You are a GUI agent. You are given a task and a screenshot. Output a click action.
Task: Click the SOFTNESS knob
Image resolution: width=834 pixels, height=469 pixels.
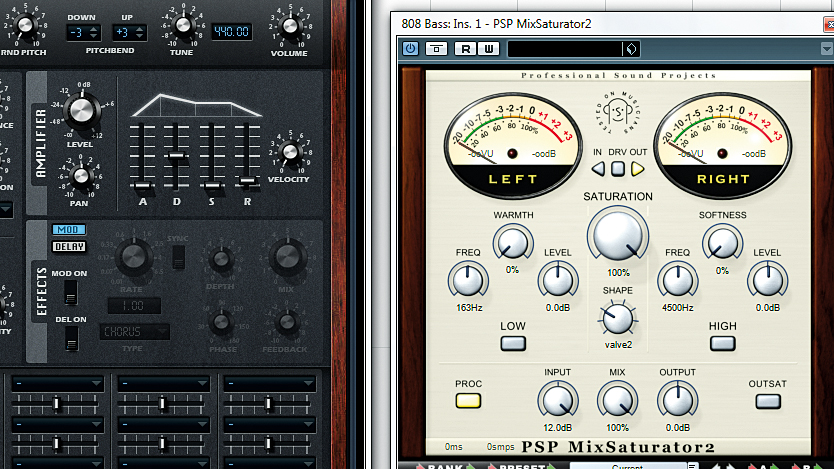pyautogui.click(x=722, y=242)
